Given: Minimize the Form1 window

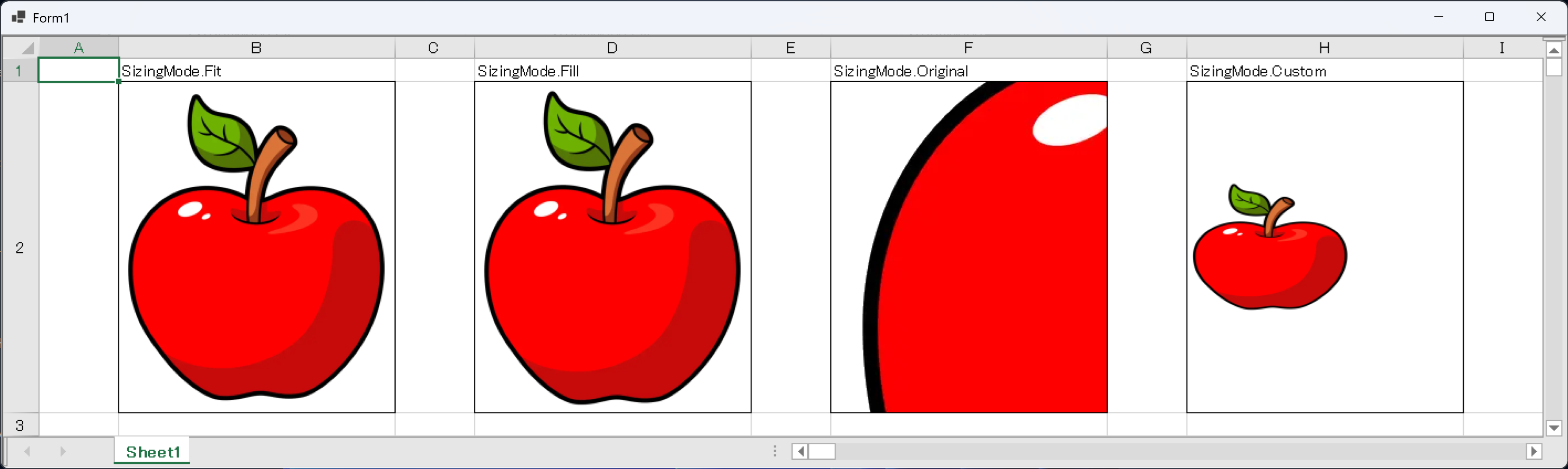Looking at the screenshot, I should [1438, 17].
